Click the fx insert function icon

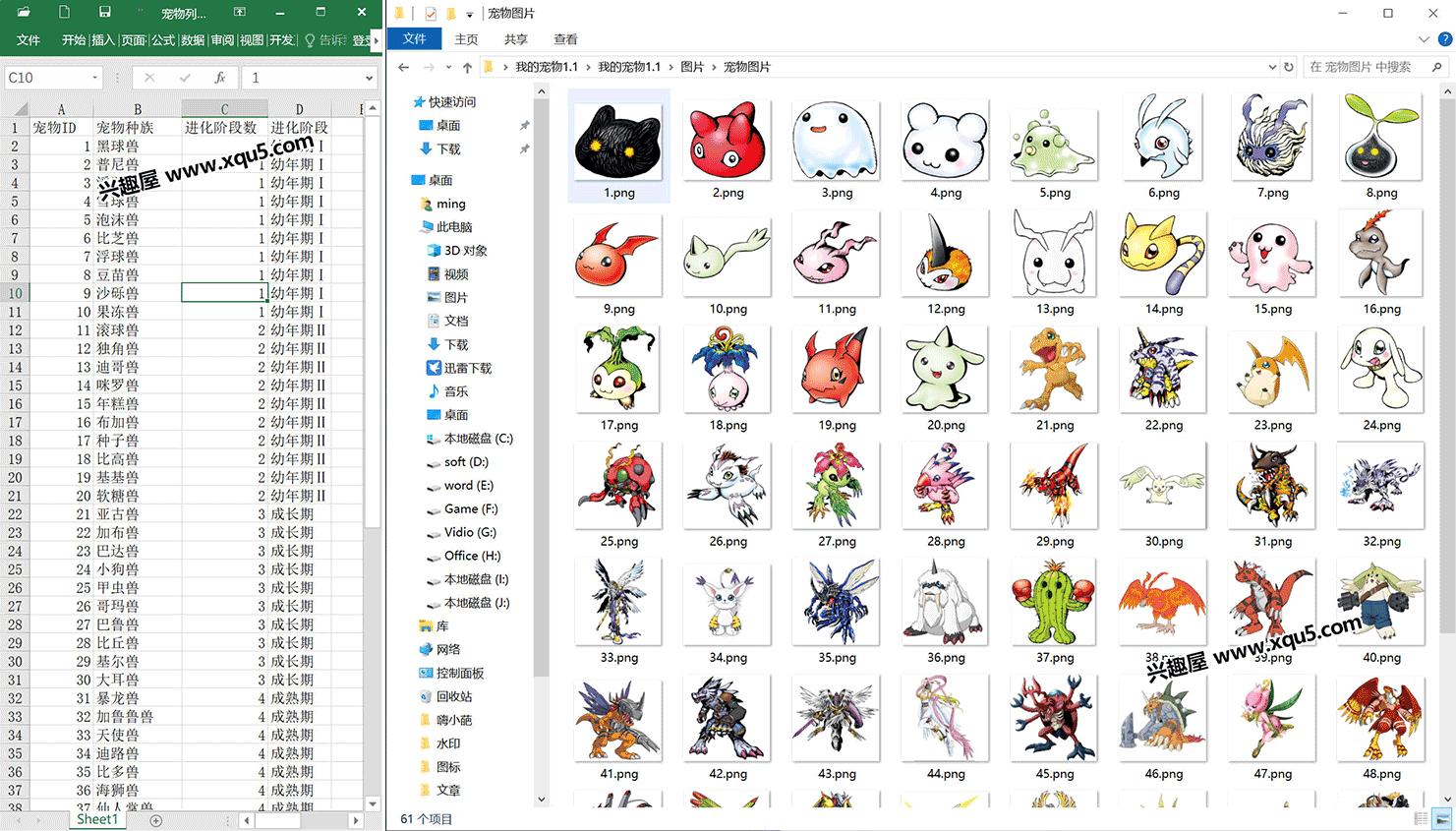(x=219, y=78)
